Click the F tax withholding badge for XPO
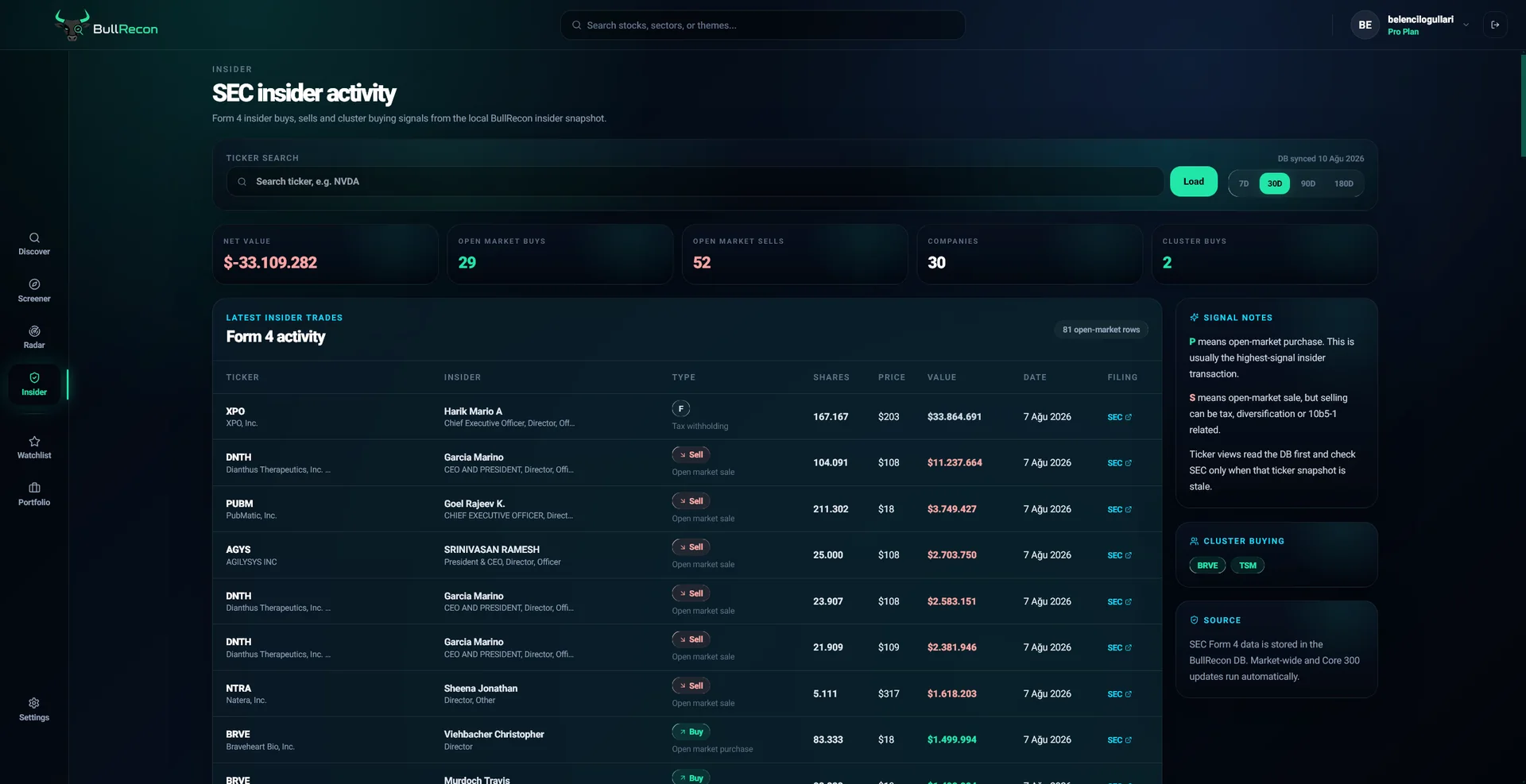Image resolution: width=1526 pixels, height=784 pixels. (x=681, y=409)
